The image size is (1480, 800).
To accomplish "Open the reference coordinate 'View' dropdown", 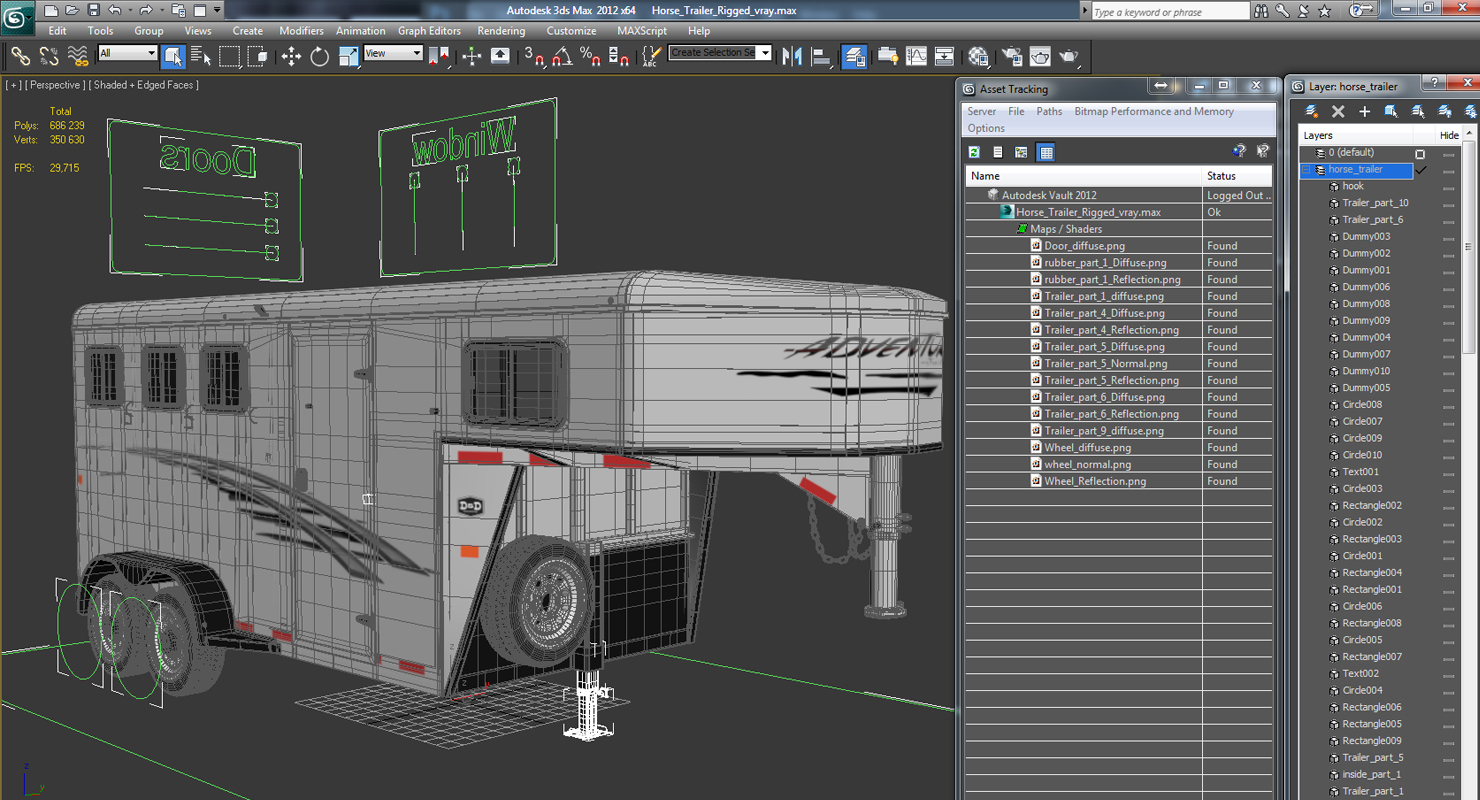I will pyautogui.click(x=393, y=53).
